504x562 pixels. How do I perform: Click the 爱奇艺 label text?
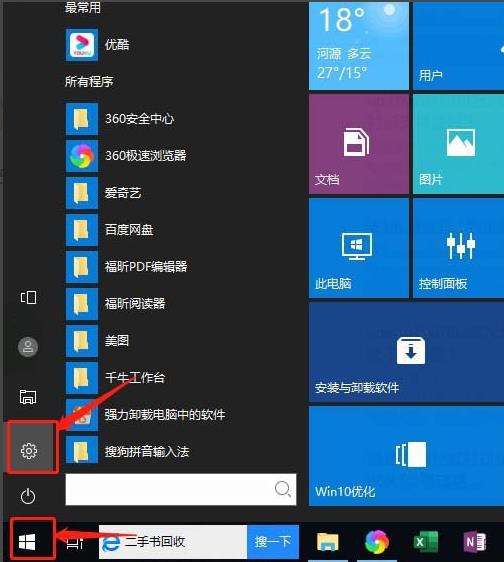point(123,192)
